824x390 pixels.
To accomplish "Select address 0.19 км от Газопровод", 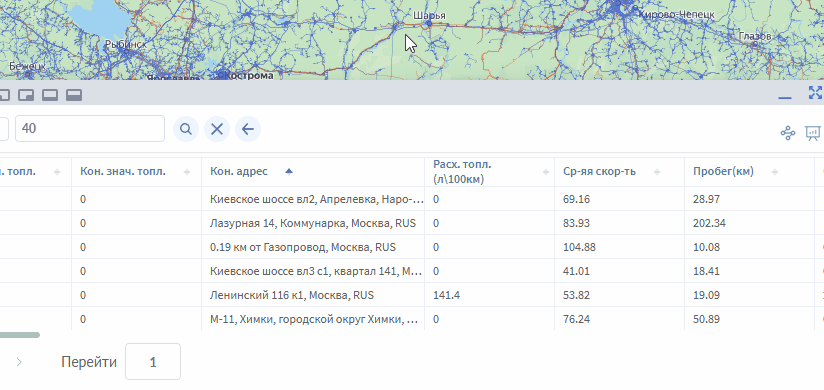I will pos(303,248).
